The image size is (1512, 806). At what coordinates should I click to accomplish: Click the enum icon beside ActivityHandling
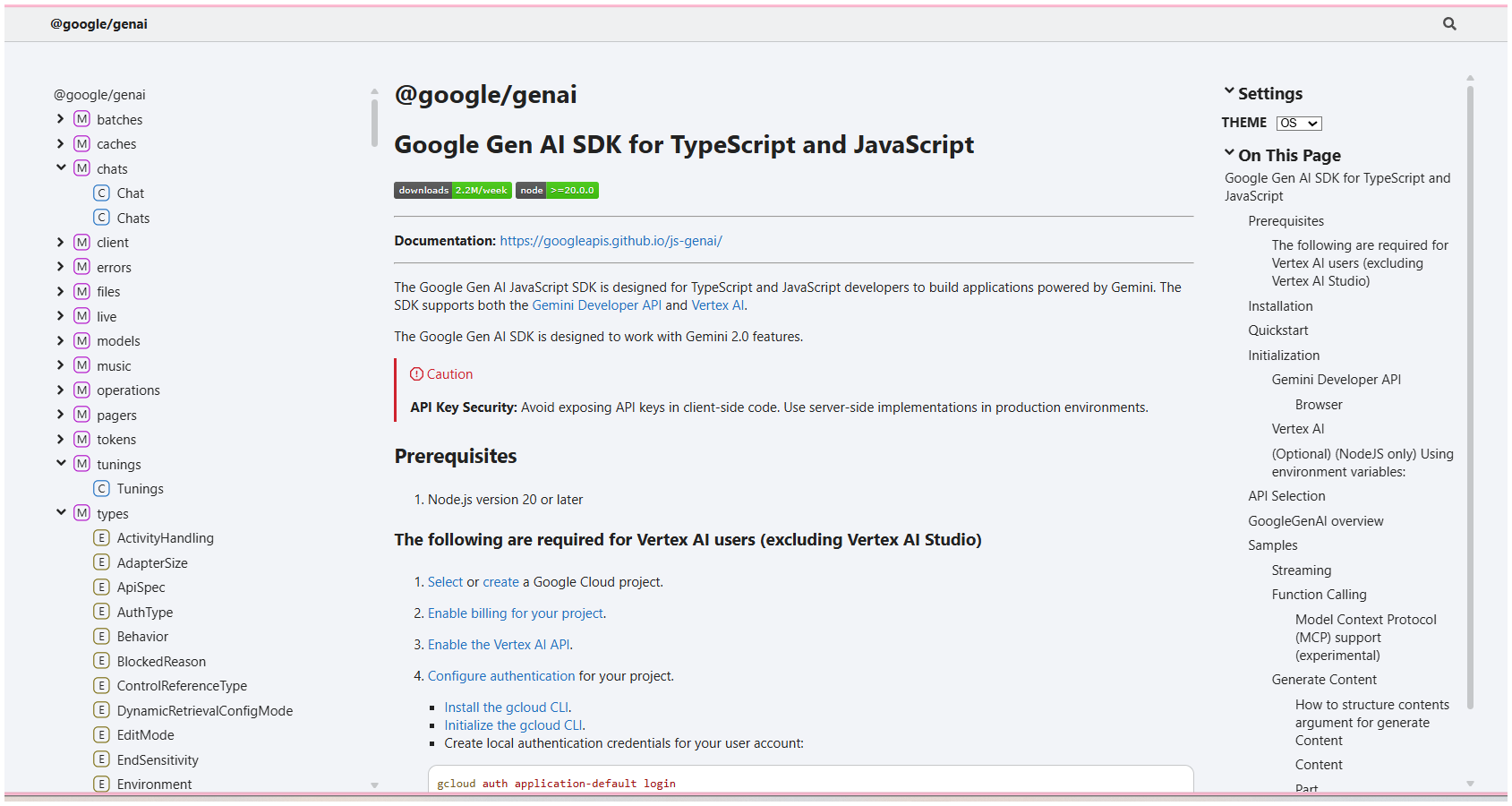click(x=102, y=537)
